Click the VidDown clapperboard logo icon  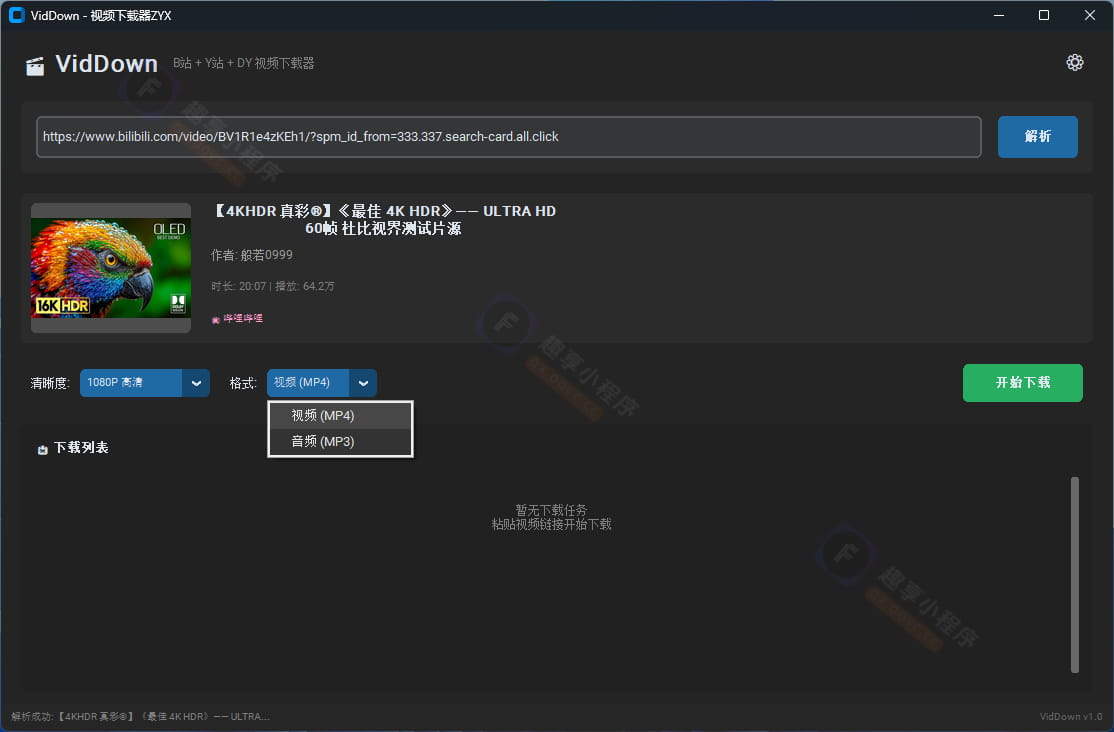pyautogui.click(x=36, y=63)
